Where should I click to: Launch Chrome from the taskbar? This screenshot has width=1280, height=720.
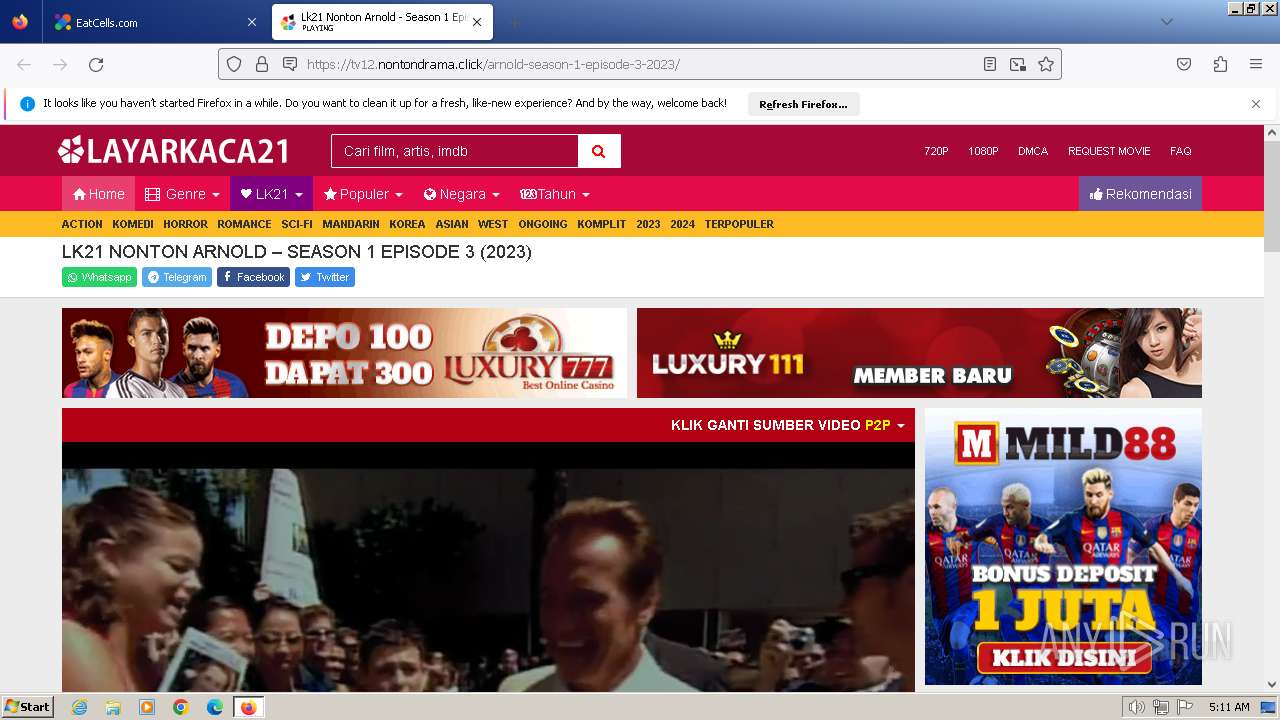(181, 707)
